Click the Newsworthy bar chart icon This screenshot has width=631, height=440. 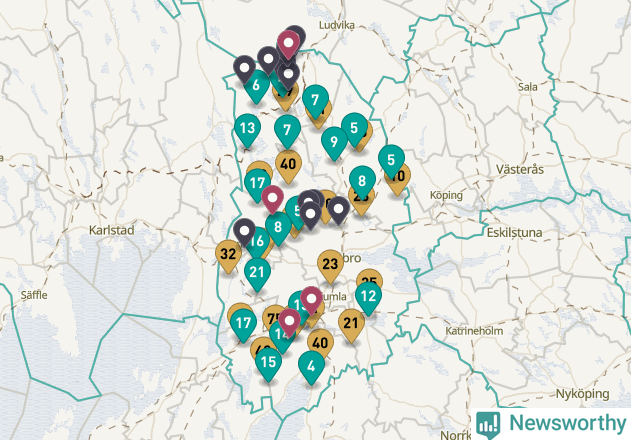point(488,425)
